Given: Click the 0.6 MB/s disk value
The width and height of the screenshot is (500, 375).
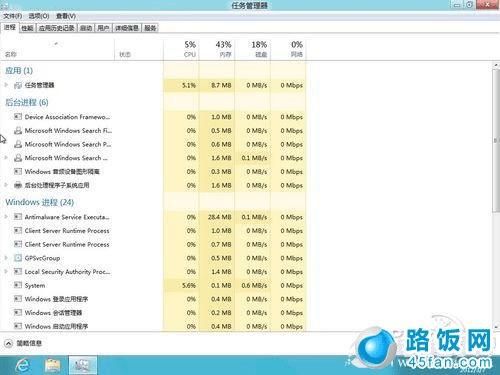Looking at the screenshot, I should pyautogui.click(x=254, y=285).
